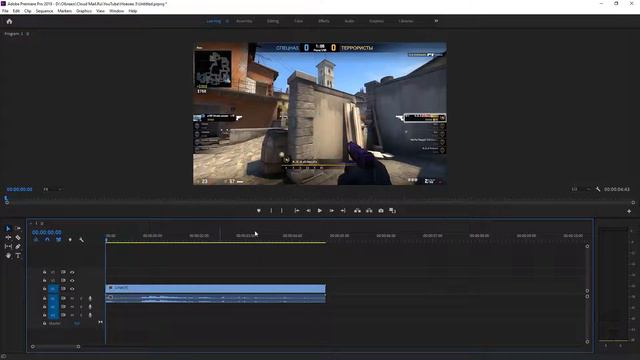Select the Razor tool
This screenshot has height=360, width=640.
(18, 238)
